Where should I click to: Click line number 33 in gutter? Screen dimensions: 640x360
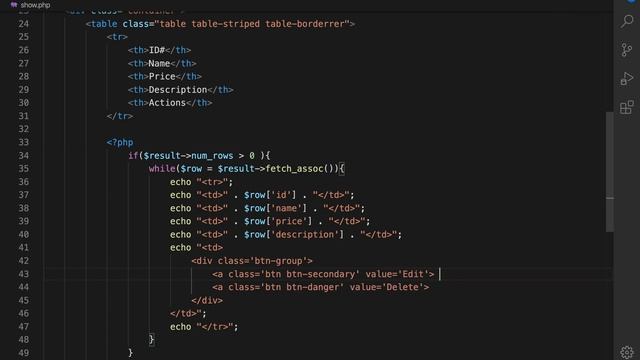tap(24, 142)
